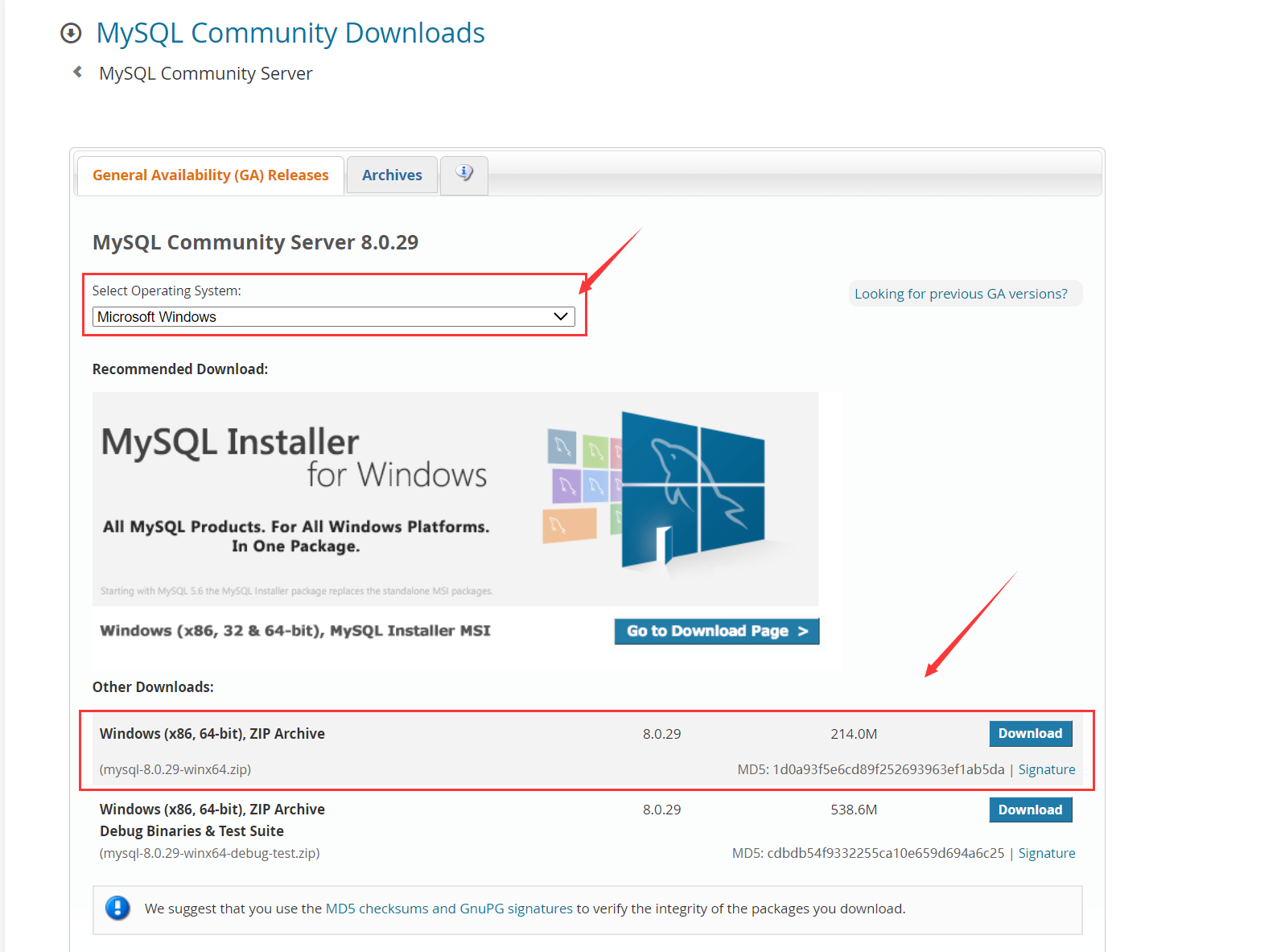Screen dimensions: 1285x952
Task: Click the download circle icon beside the page title
Action: tap(71, 33)
